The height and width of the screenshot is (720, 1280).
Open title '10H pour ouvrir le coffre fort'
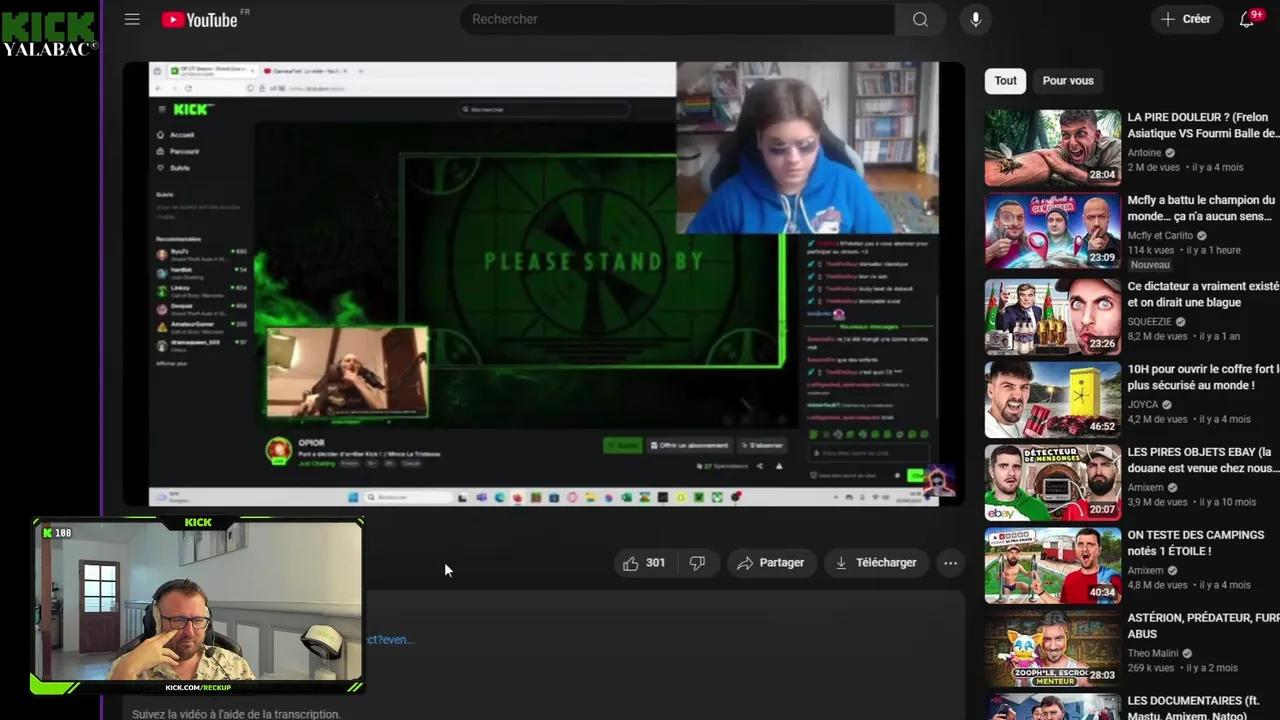1203,377
